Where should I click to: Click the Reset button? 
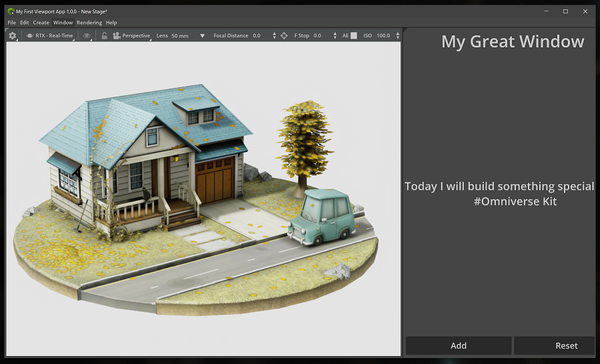pyautogui.click(x=554, y=346)
